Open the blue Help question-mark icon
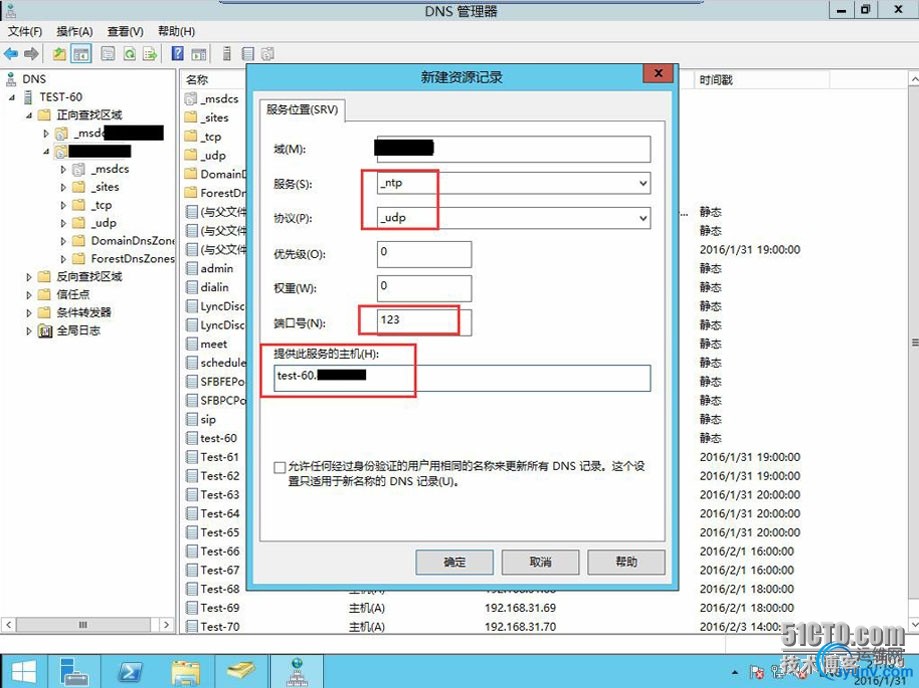 (178, 54)
